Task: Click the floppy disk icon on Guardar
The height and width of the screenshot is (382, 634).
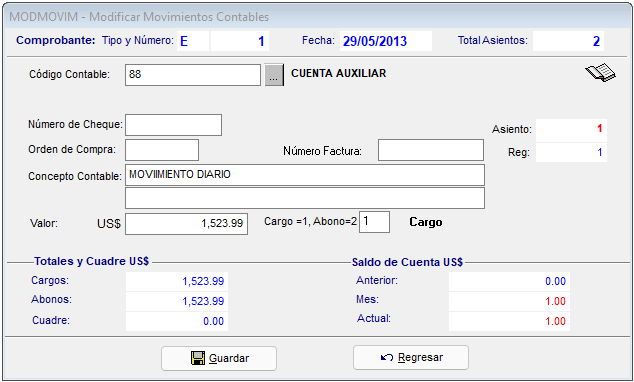Action: click(198, 358)
